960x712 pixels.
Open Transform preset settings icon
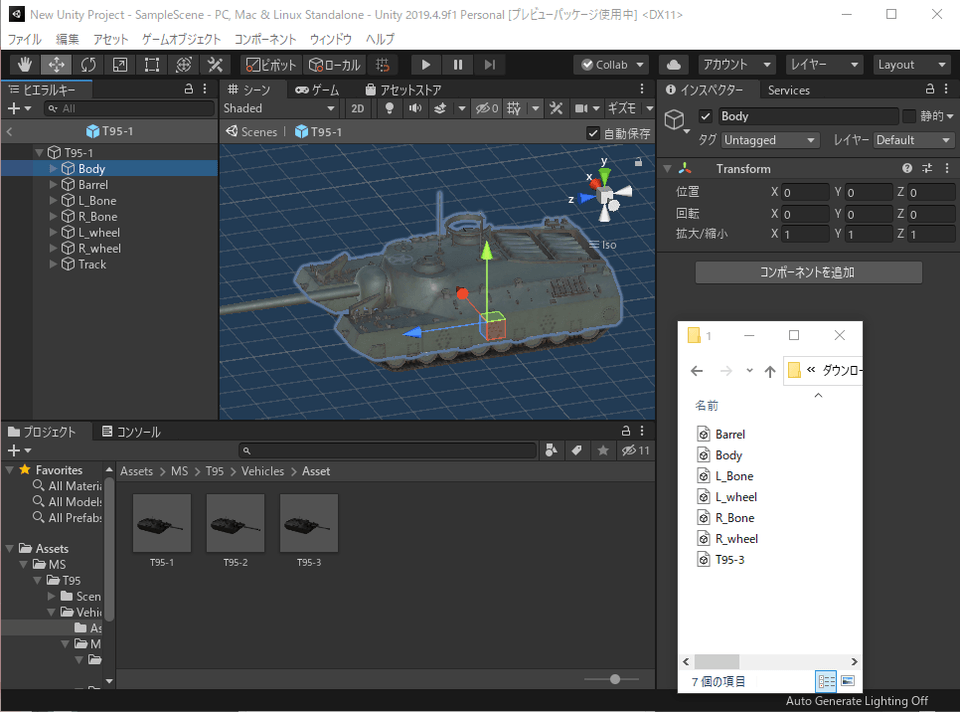927,168
